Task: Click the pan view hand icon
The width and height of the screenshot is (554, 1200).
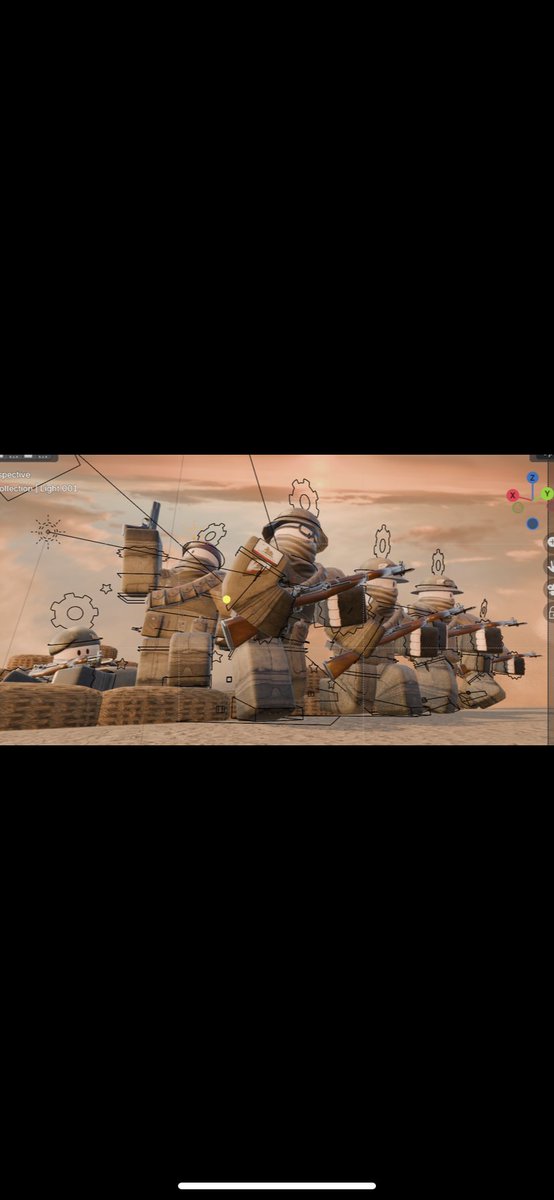Action: (x=549, y=565)
